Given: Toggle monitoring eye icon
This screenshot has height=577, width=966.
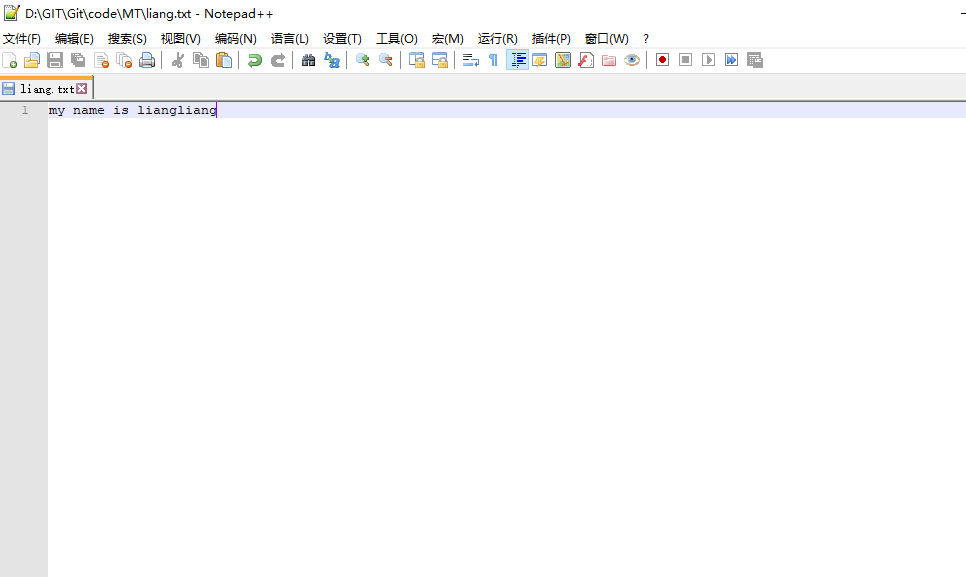Looking at the screenshot, I should pos(632,60).
